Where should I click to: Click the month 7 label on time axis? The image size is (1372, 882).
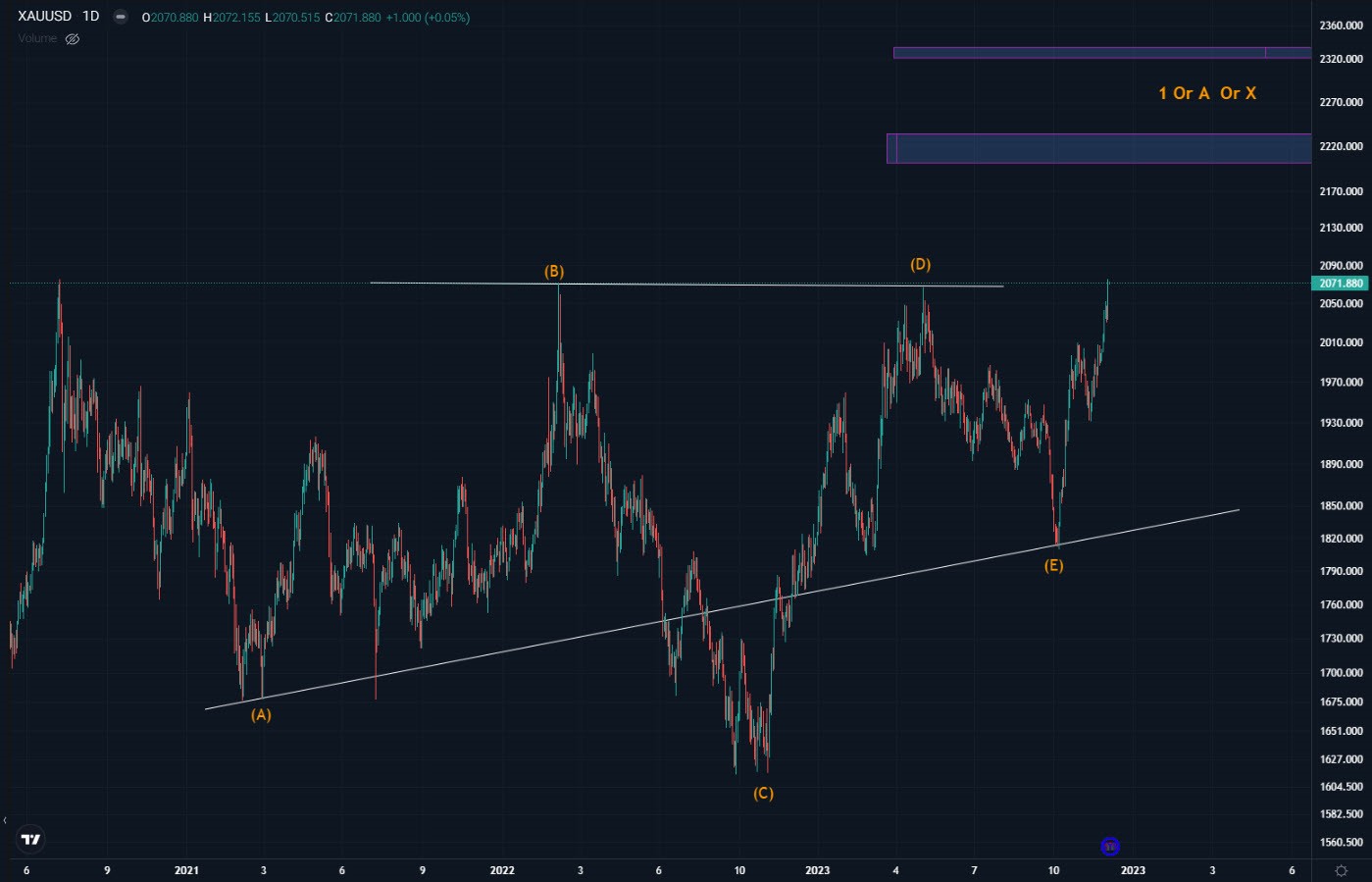974,870
